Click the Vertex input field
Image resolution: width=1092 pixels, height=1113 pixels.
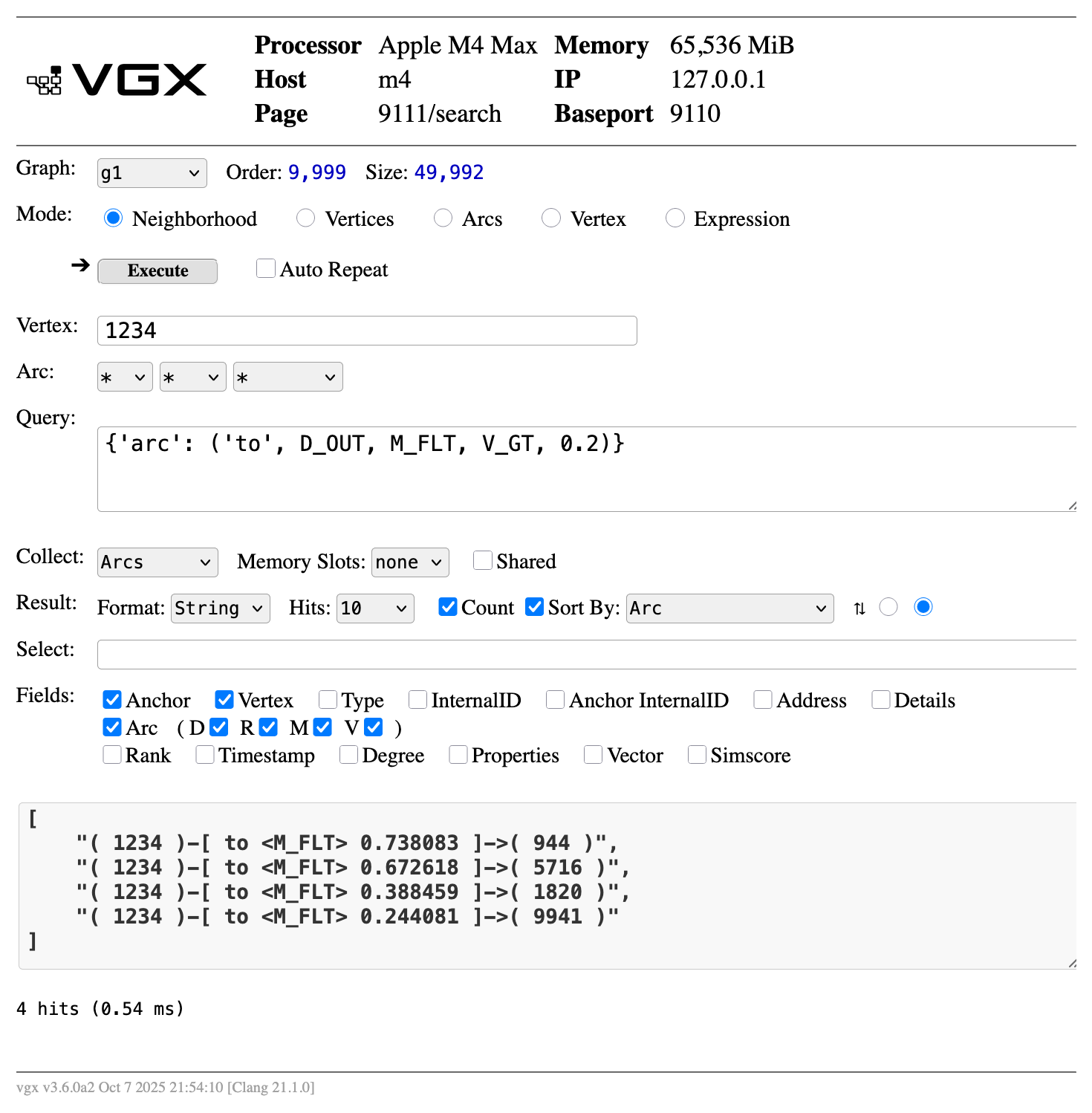point(366,331)
